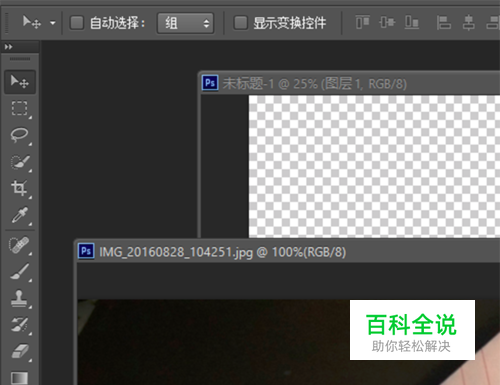Select the History Brush tool
The height and width of the screenshot is (385, 500).
(20, 325)
